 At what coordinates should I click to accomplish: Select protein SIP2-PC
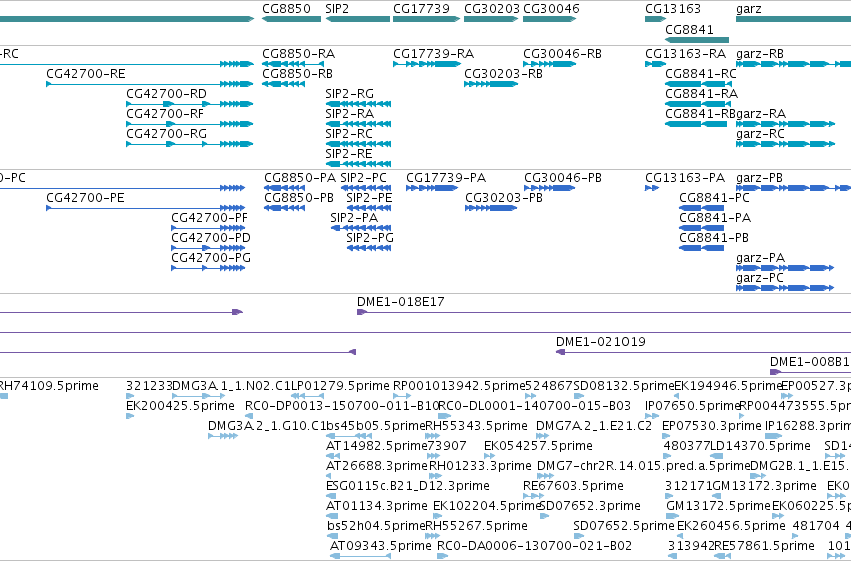click(x=366, y=188)
